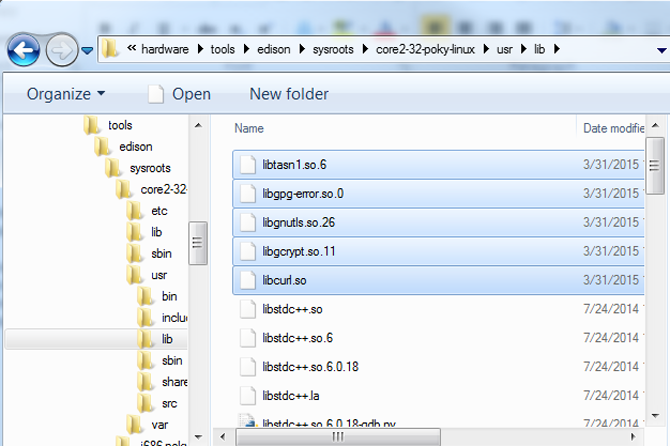The image size is (670, 446).
Task: Select file libstdc++.la
Action: pos(438,396)
